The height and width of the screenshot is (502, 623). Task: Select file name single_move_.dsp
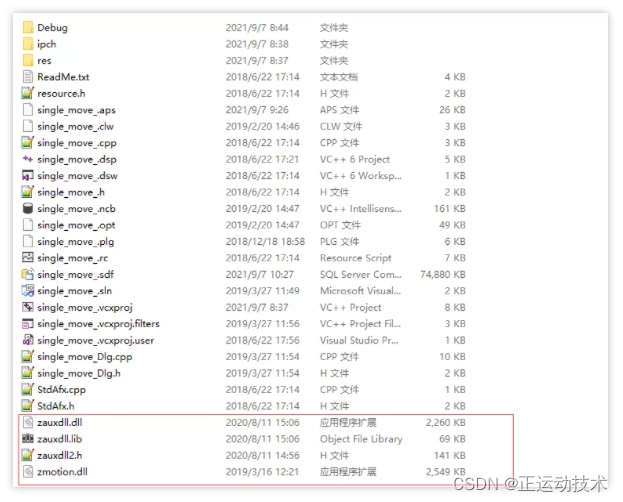pyautogui.click(x=77, y=159)
